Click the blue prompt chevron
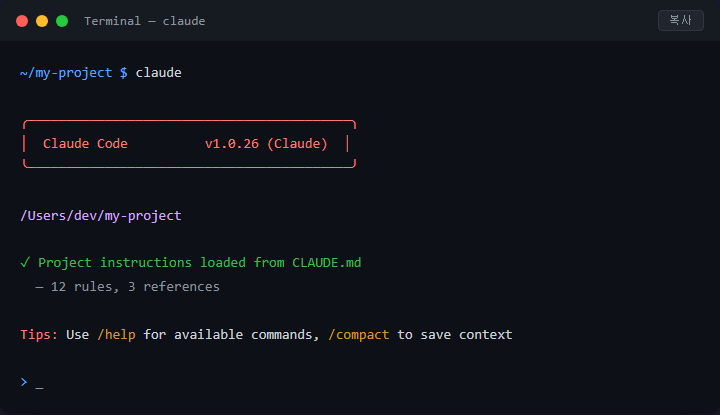 tap(24, 382)
